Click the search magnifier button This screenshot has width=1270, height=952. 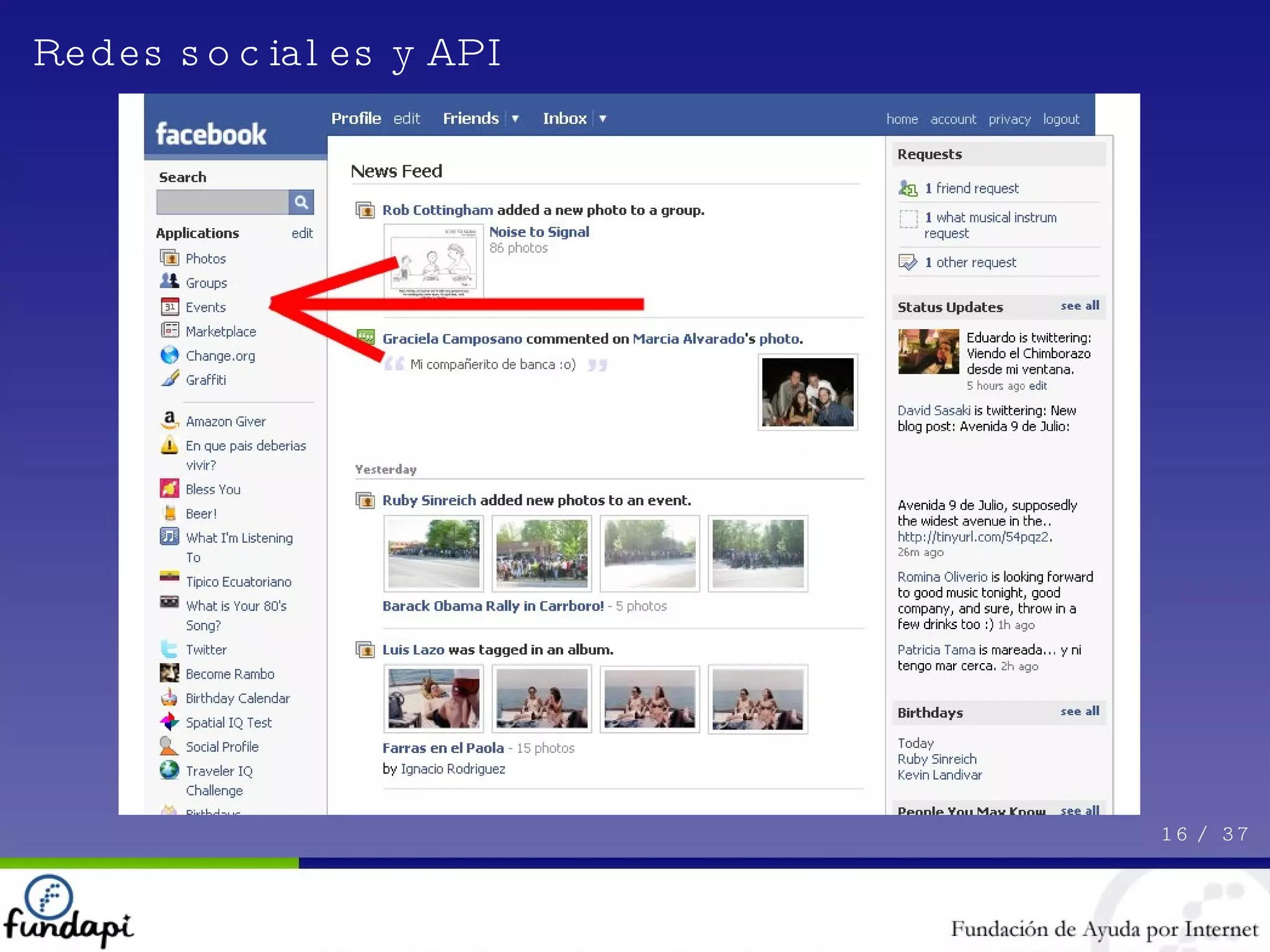click(x=301, y=202)
